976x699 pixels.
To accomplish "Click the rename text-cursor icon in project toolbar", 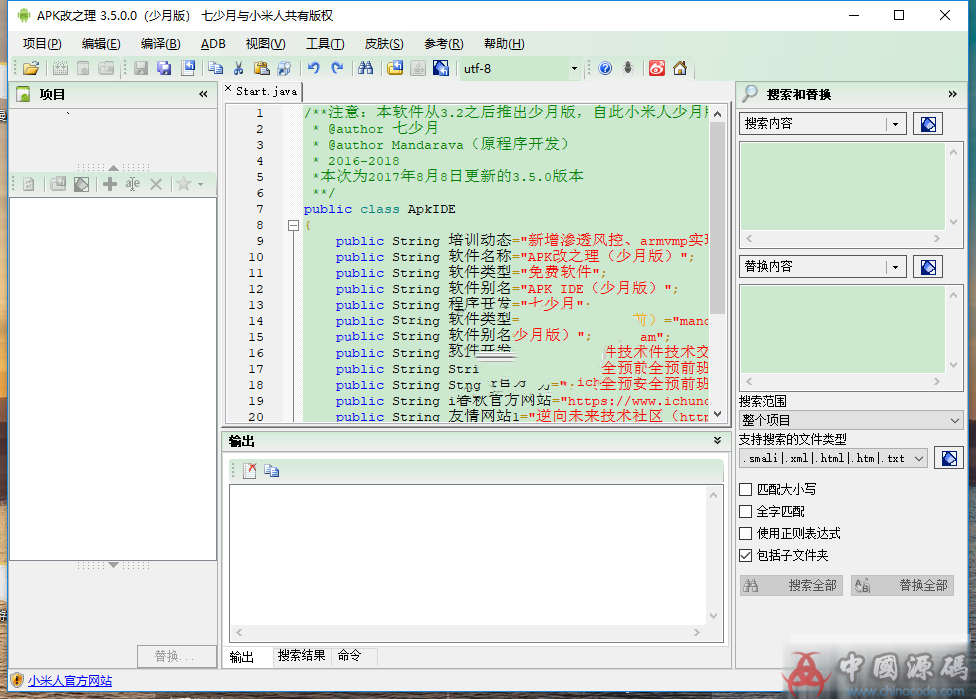I will click(x=133, y=184).
